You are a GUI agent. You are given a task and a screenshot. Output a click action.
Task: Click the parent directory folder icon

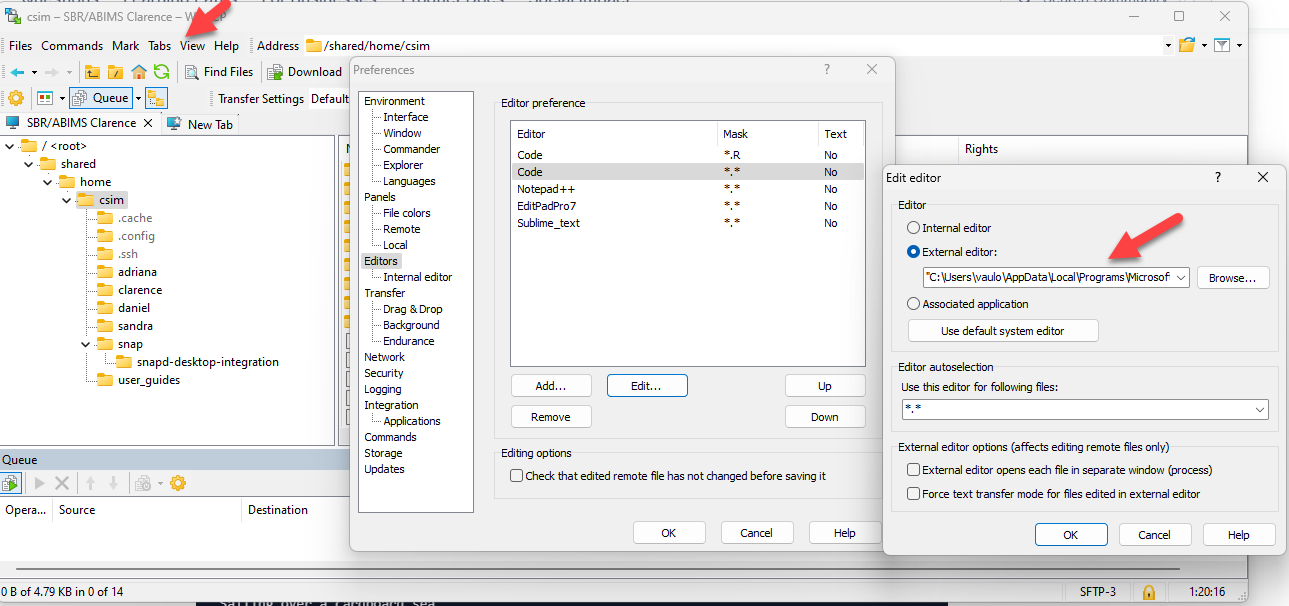pyautogui.click(x=93, y=72)
